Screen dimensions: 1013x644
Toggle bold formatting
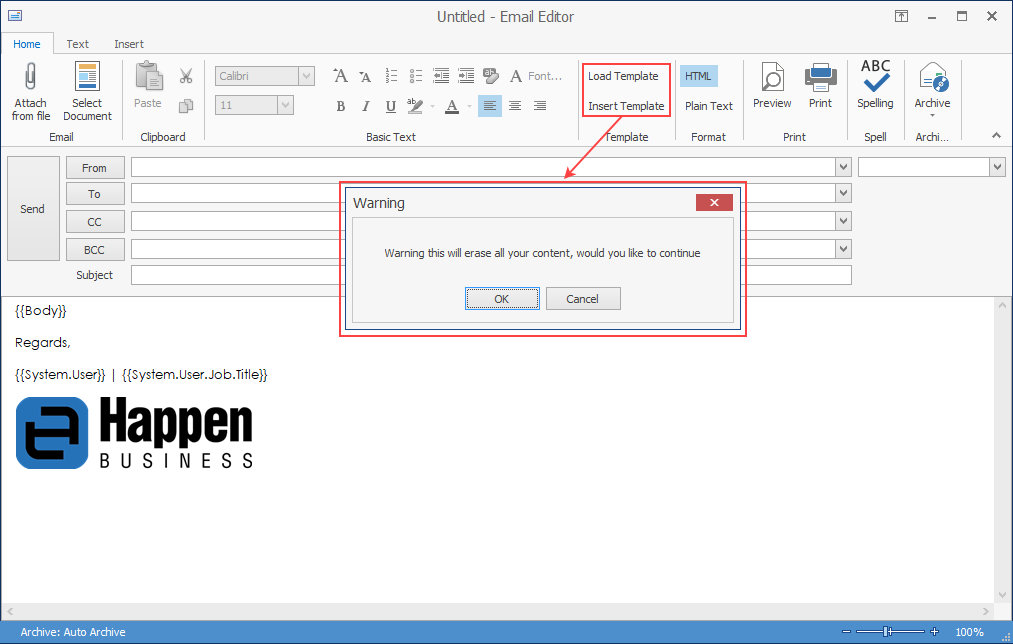(x=340, y=106)
